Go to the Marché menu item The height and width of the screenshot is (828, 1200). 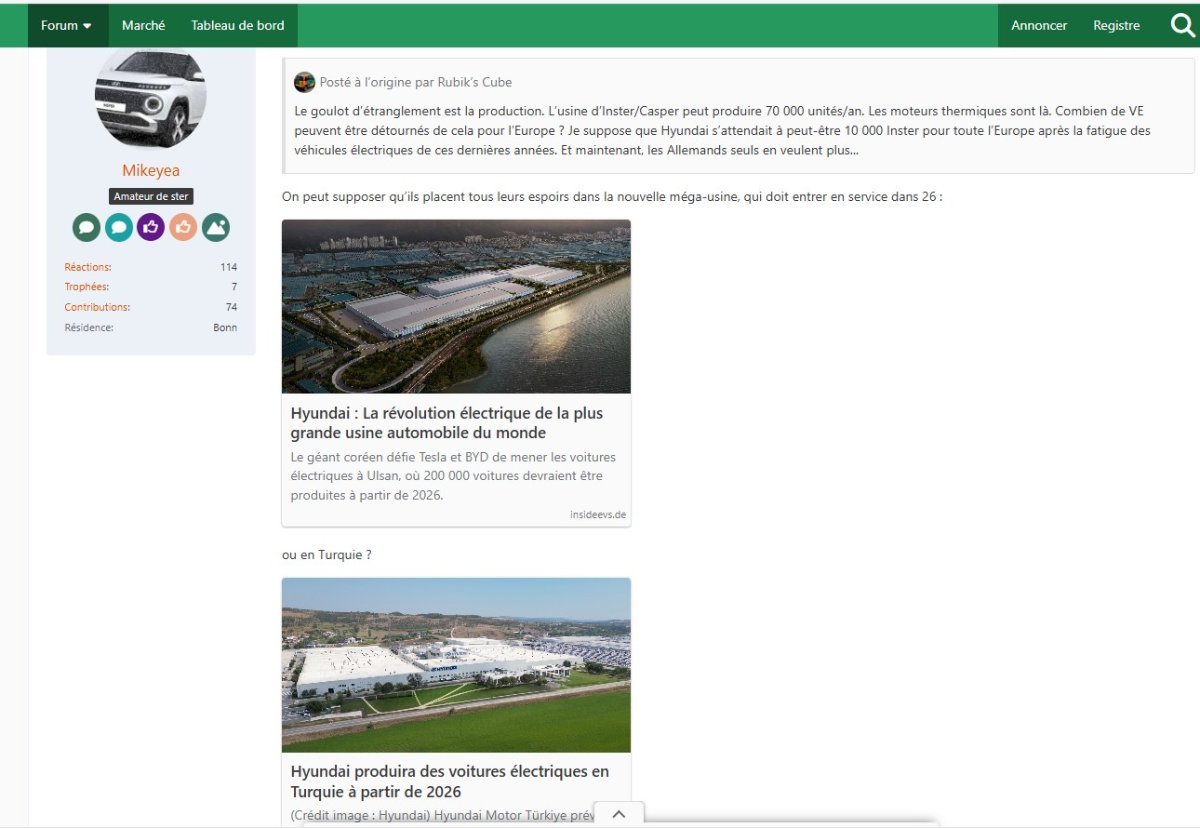[x=144, y=25]
